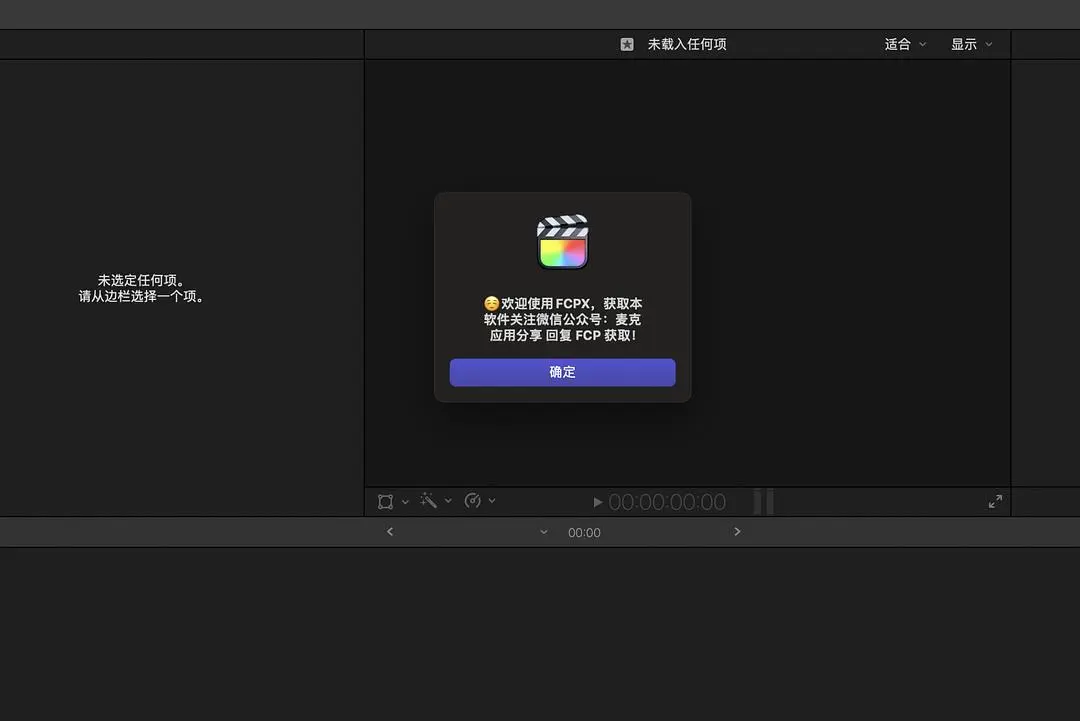
Task: Click the star icon next to 未载入任何项
Action: point(627,44)
